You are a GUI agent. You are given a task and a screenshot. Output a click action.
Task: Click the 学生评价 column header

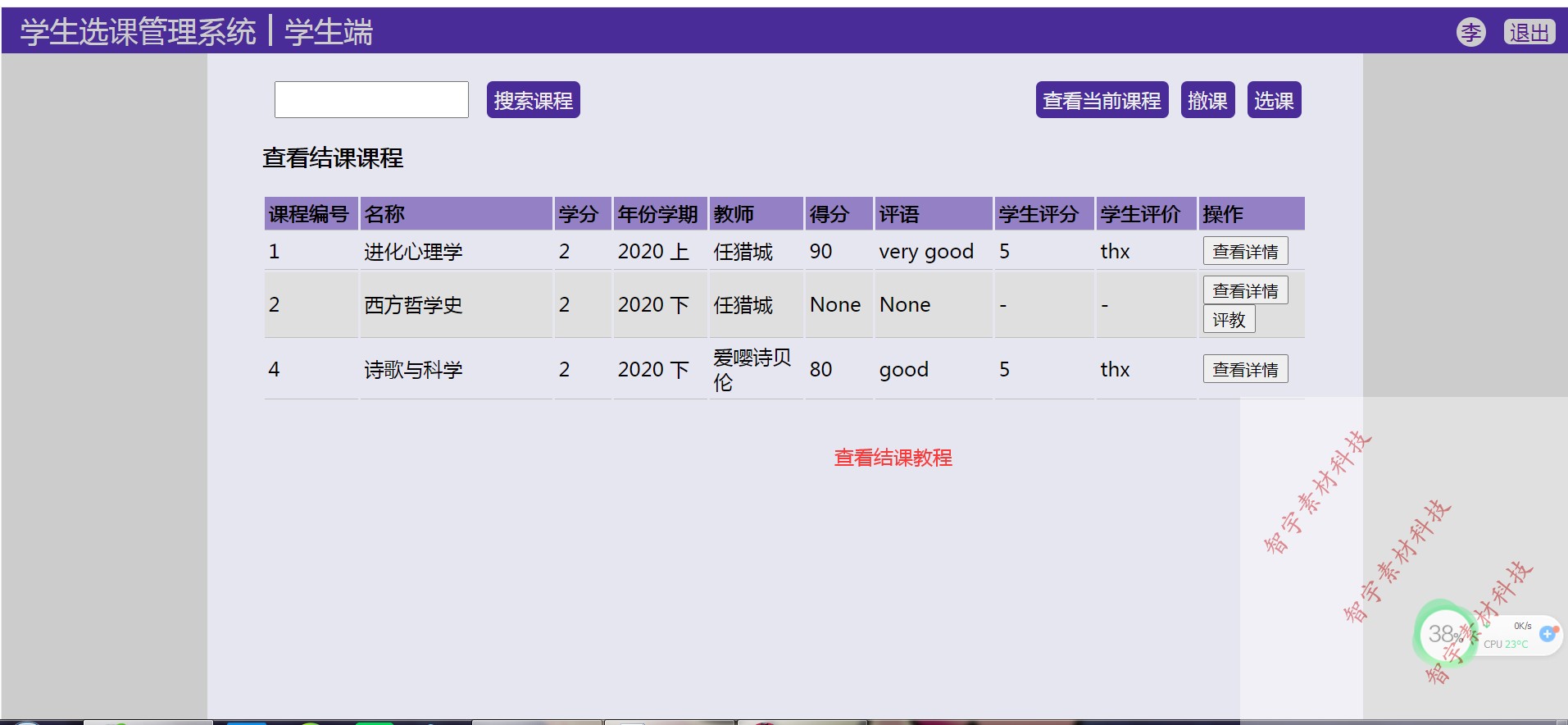click(x=1146, y=214)
